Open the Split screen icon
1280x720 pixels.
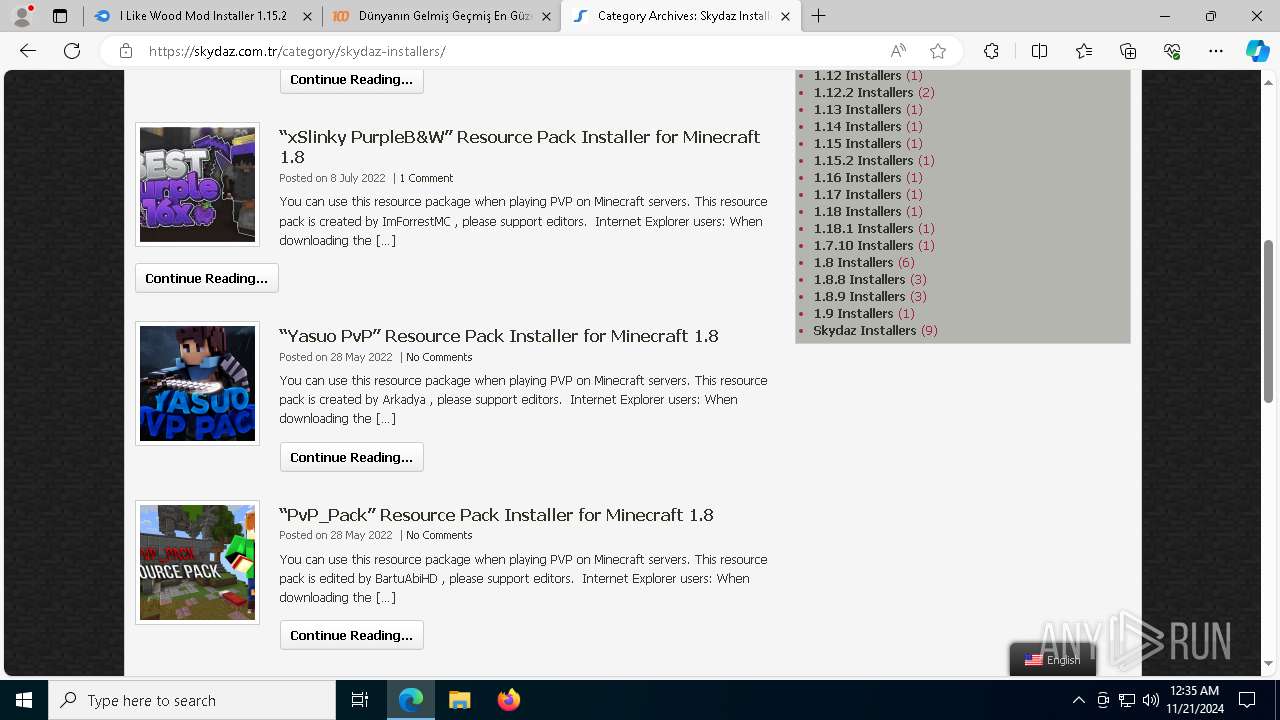[x=1039, y=51]
